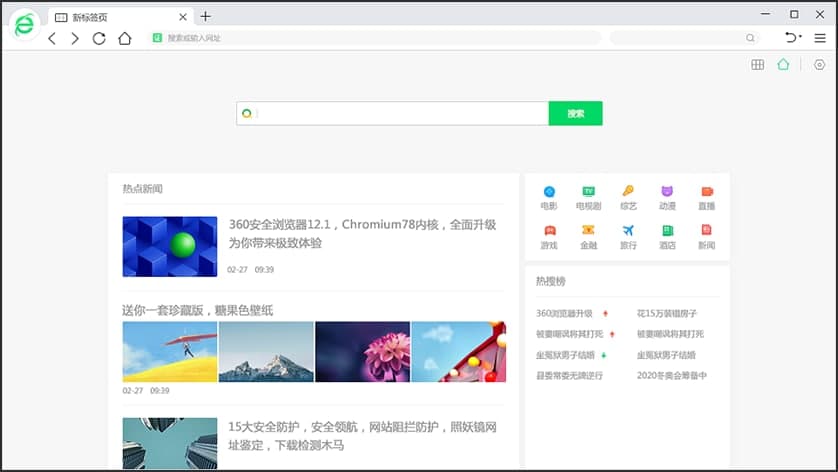
Task: Open hot search 2020冬奥会筹备中
Action: [x=672, y=376]
